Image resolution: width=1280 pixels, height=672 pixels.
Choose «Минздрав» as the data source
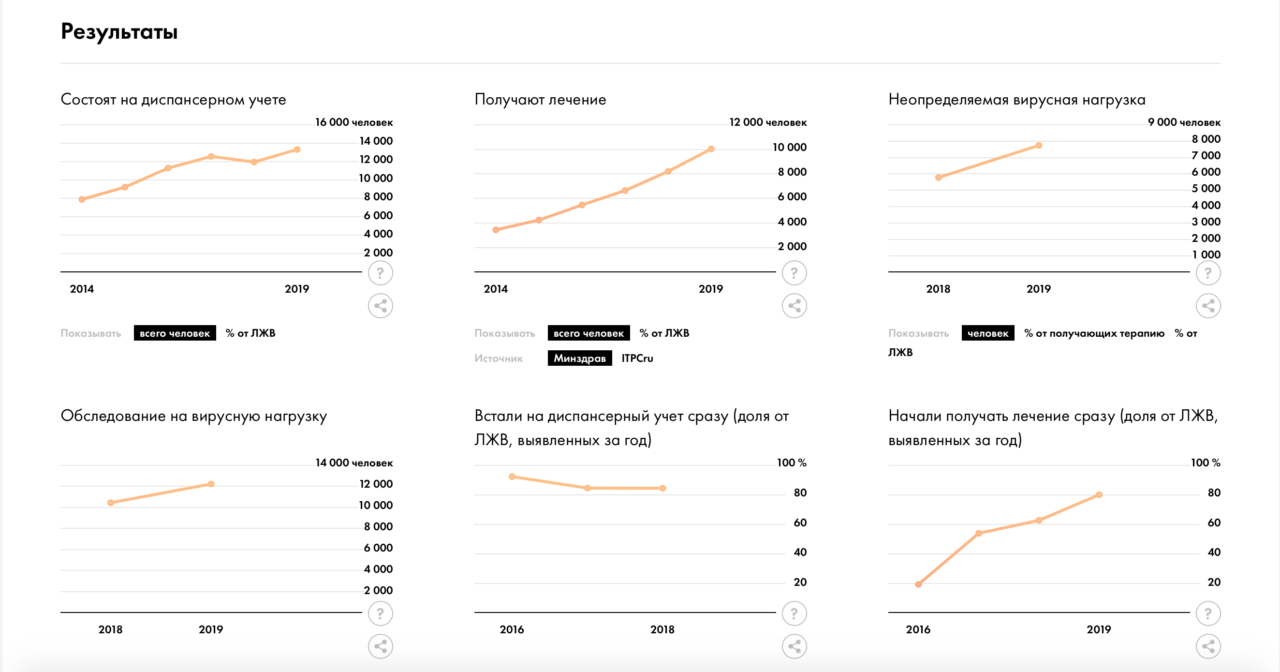click(x=579, y=358)
